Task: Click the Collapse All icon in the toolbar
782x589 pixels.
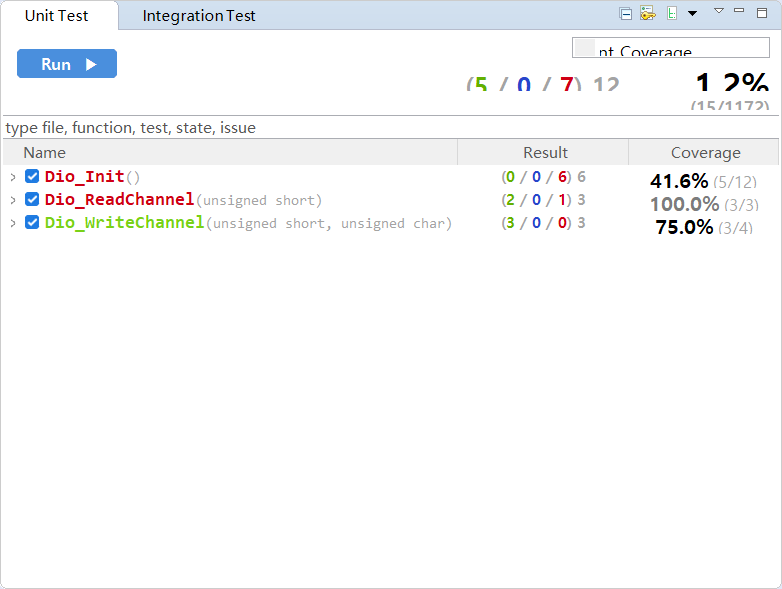Action: pos(626,14)
